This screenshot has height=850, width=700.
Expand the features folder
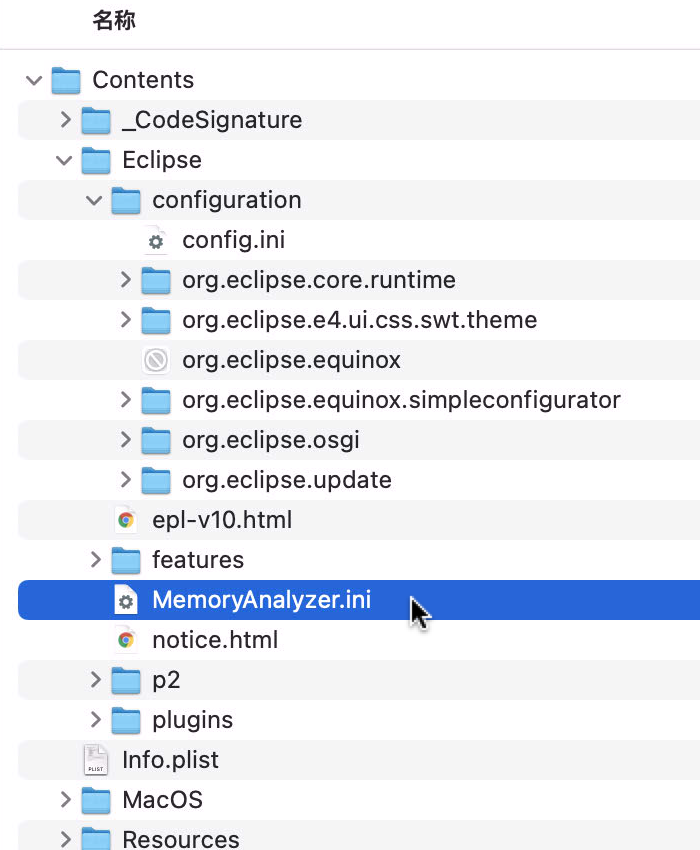pyautogui.click(x=95, y=560)
